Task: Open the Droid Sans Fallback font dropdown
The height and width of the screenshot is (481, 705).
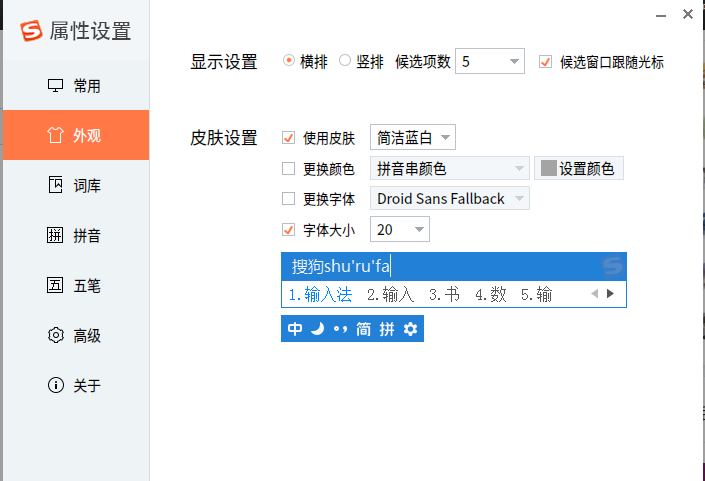Action: [x=450, y=198]
